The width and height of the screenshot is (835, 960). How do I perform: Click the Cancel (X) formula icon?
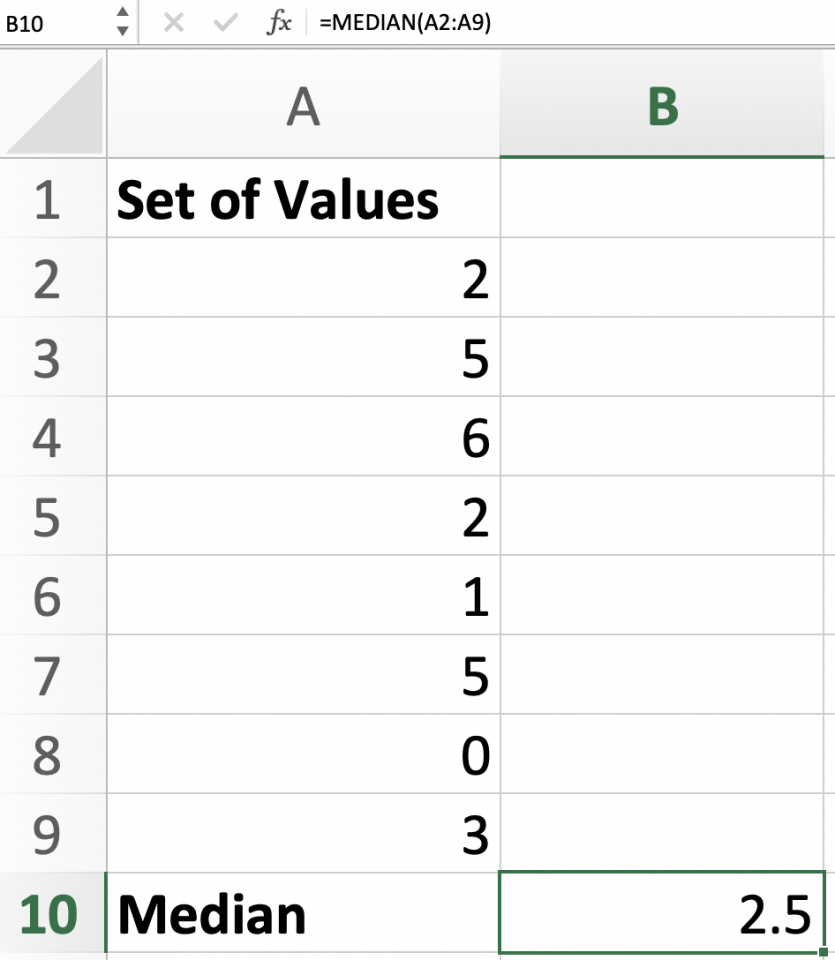pos(174,23)
